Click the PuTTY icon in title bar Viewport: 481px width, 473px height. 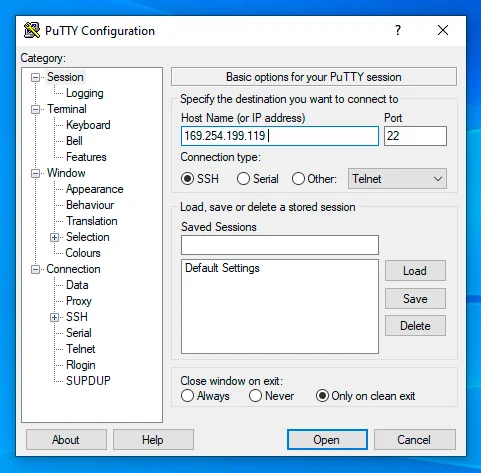tap(32, 30)
